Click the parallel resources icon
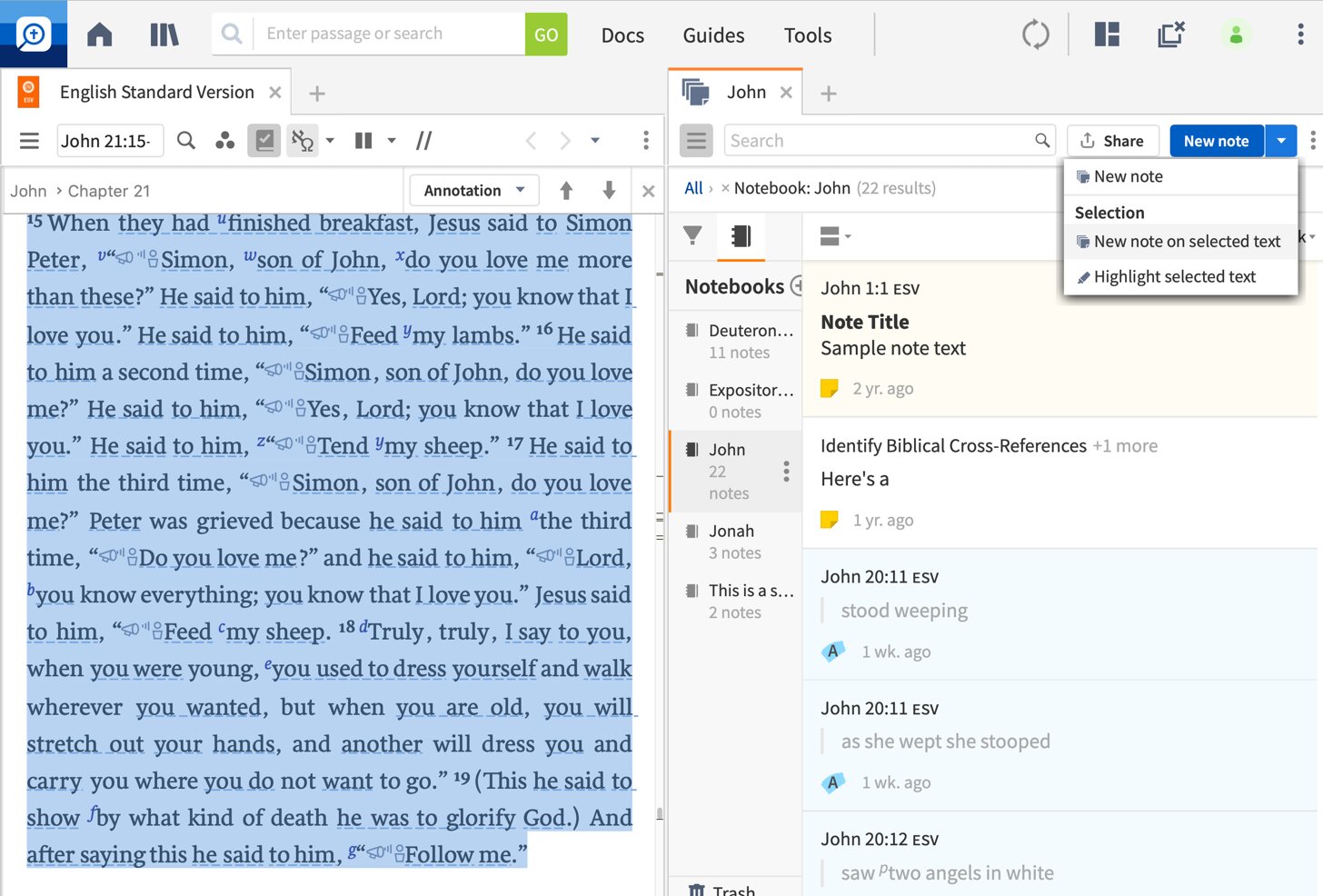This screenshot has width=1323, height=896. pyautogui.click(x=423, y=141)
